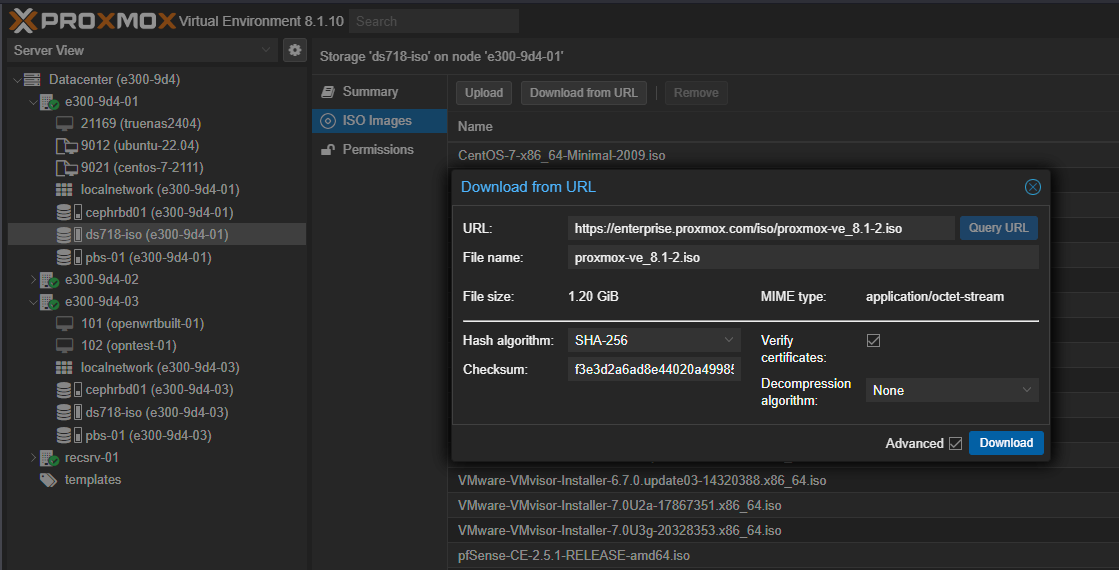Select 101 (openwrtbuilt-01) label in tree
The width and height of the screenshot is (1119, 570).
click(x=143, y=324)
